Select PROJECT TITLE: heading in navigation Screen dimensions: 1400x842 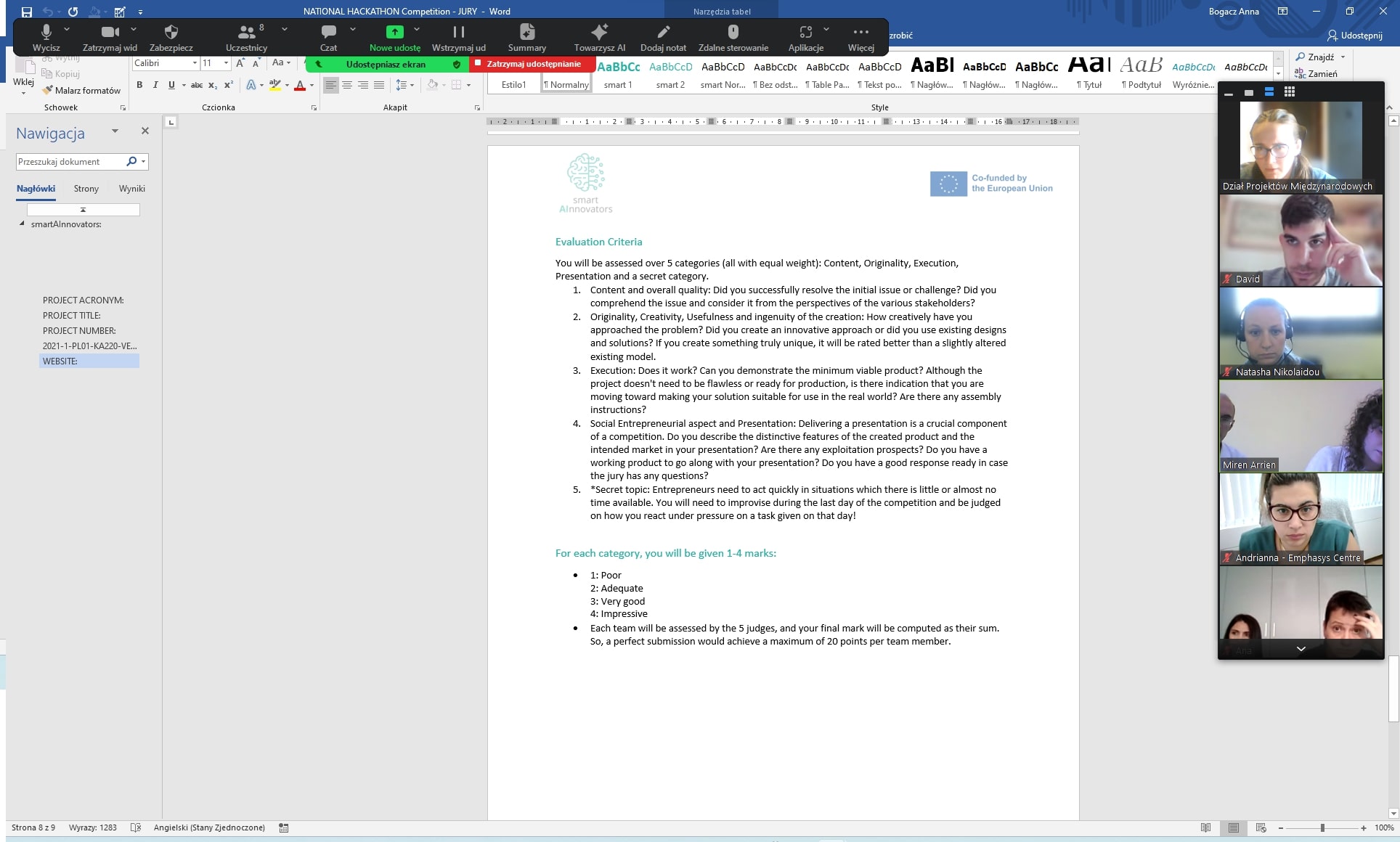[x=72, y=315]
